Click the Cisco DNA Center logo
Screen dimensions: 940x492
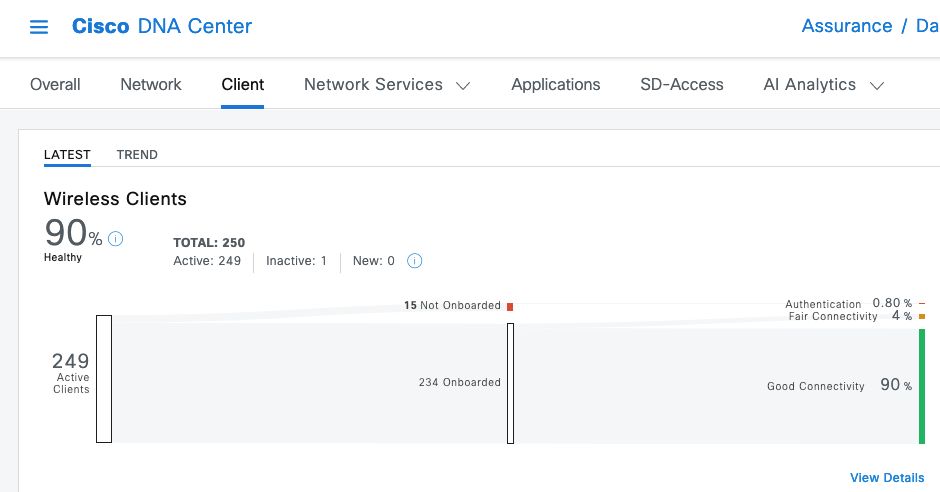(x=162, y=26)
